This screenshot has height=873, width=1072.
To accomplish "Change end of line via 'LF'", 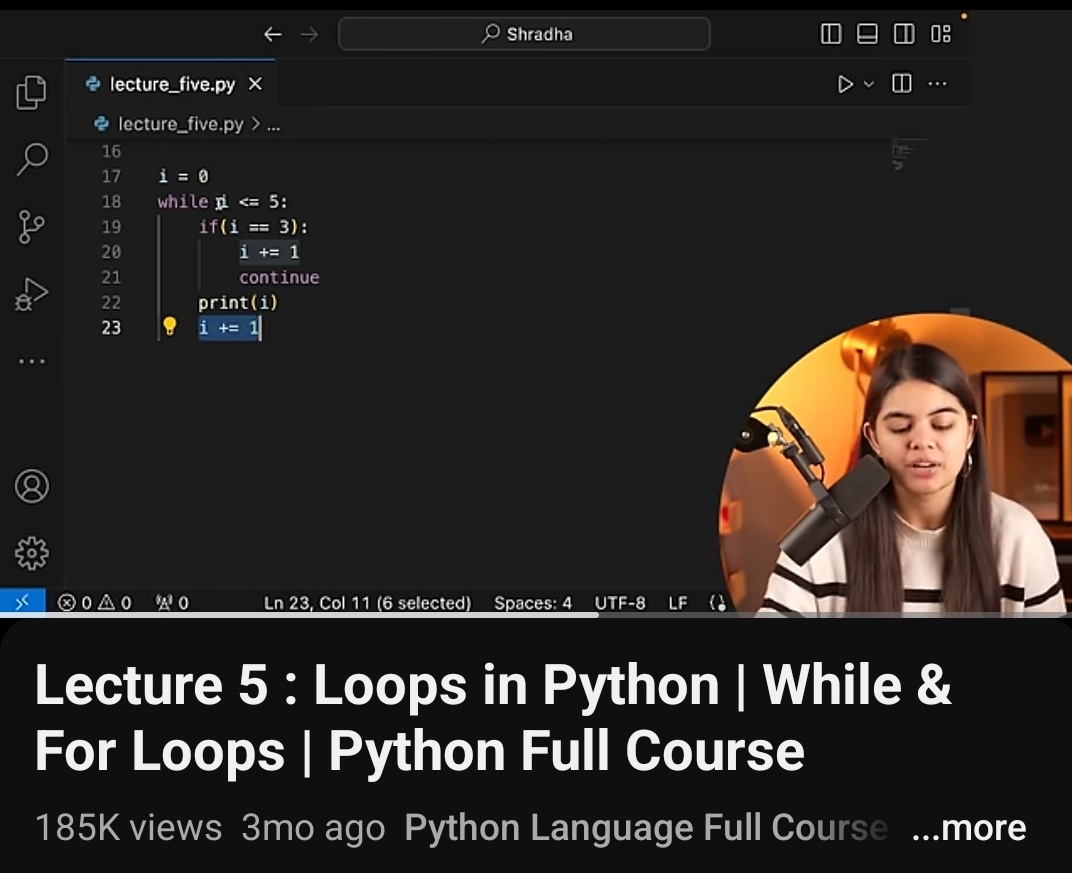I will point(678,603).
